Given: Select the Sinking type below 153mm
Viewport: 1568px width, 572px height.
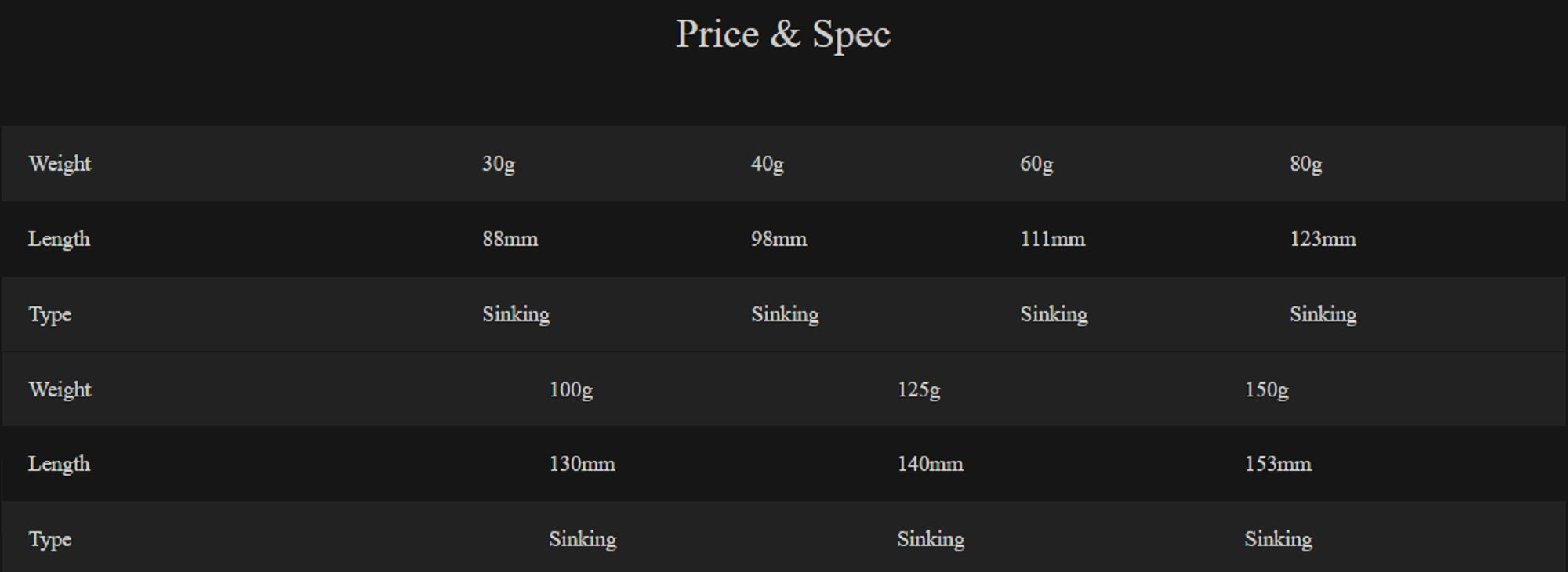Looking at the screenshot, I should pos(1279,539).
